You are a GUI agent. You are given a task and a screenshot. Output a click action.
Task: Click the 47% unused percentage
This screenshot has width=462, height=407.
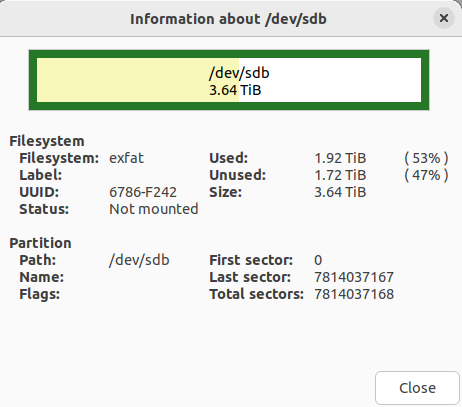tap(426, 175)
